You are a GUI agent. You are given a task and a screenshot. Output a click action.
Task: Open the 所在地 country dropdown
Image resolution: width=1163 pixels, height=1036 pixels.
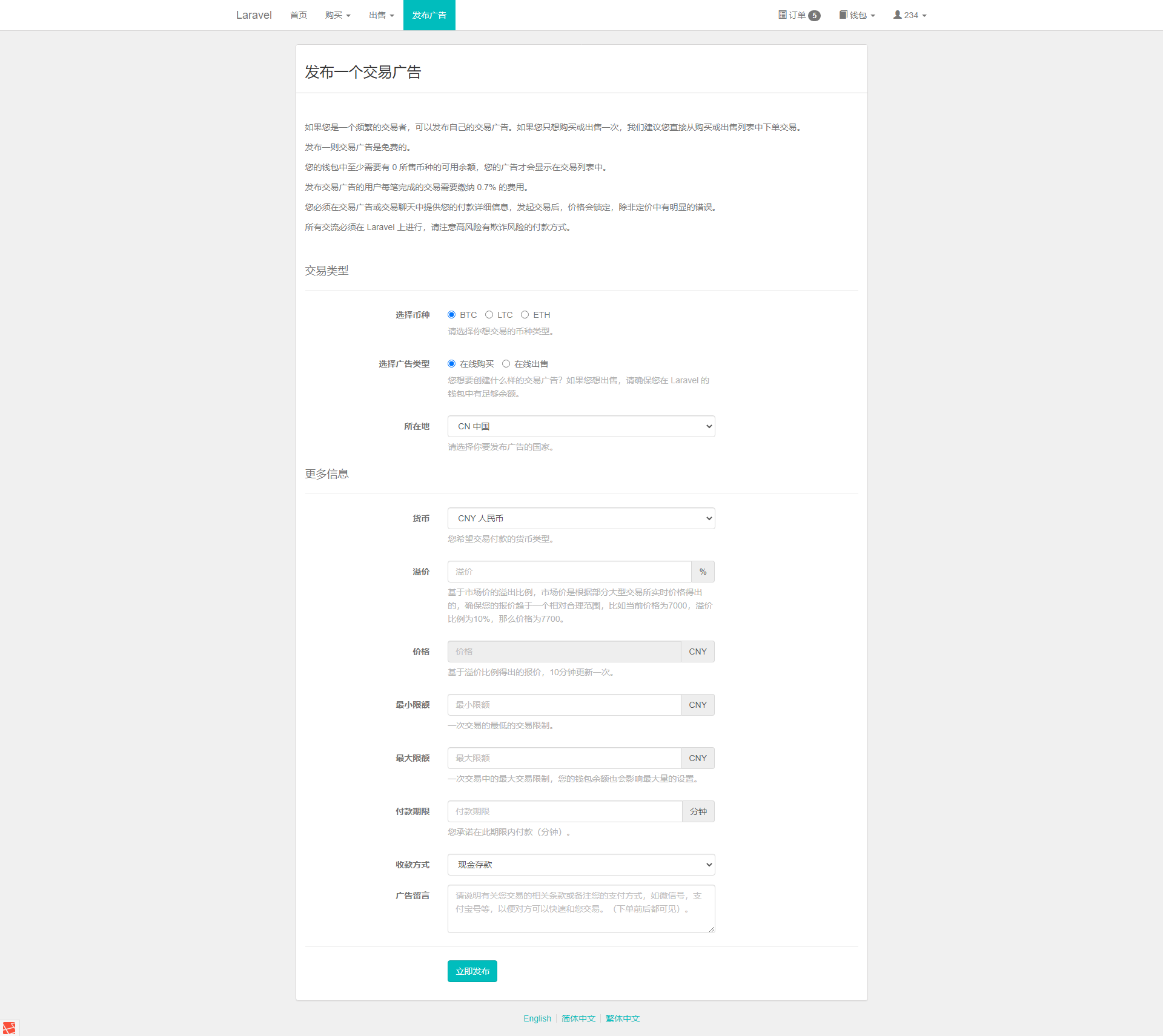[581, 426]
